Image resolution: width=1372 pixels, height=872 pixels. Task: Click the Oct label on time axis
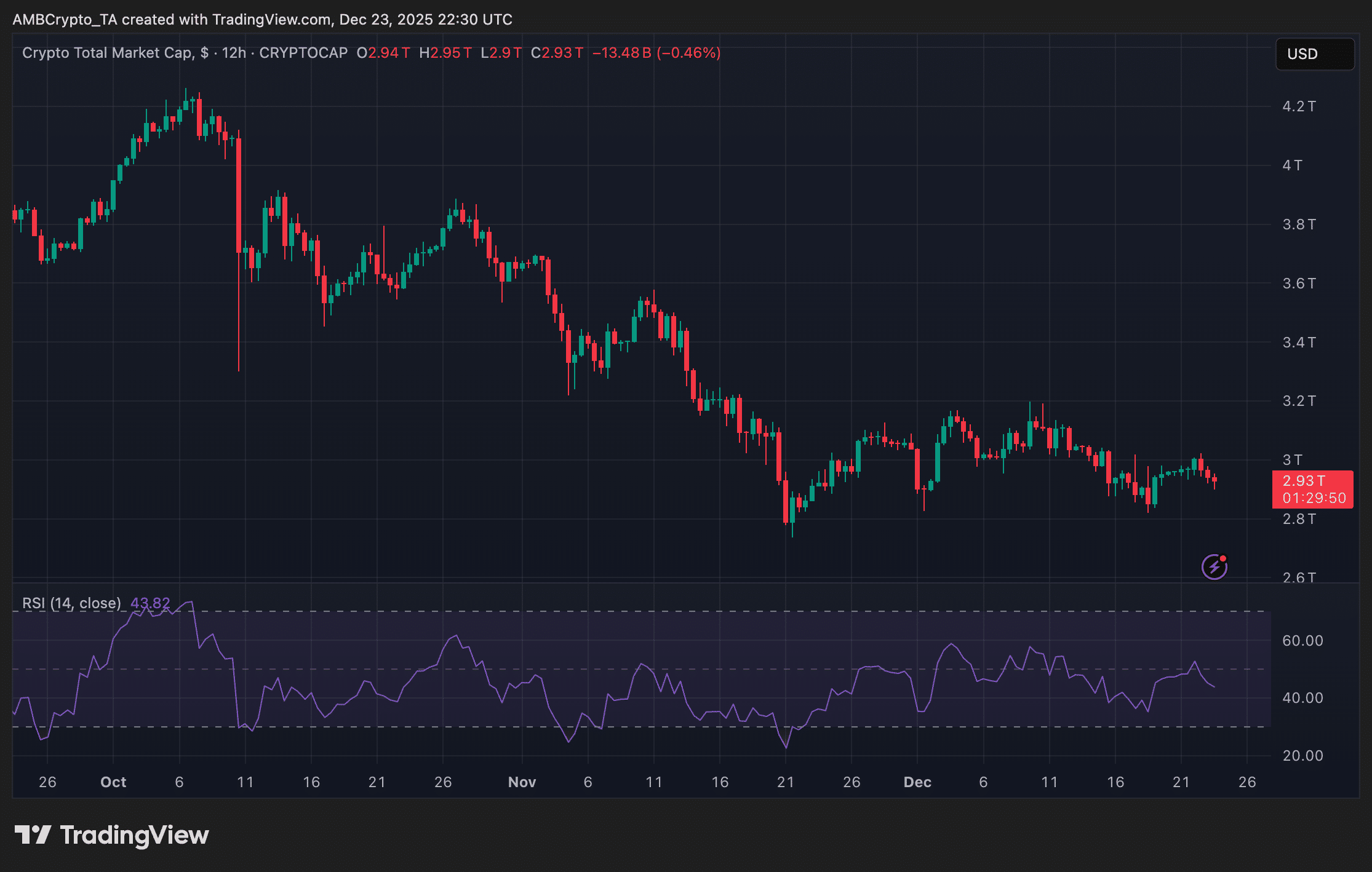click(113, 782)
